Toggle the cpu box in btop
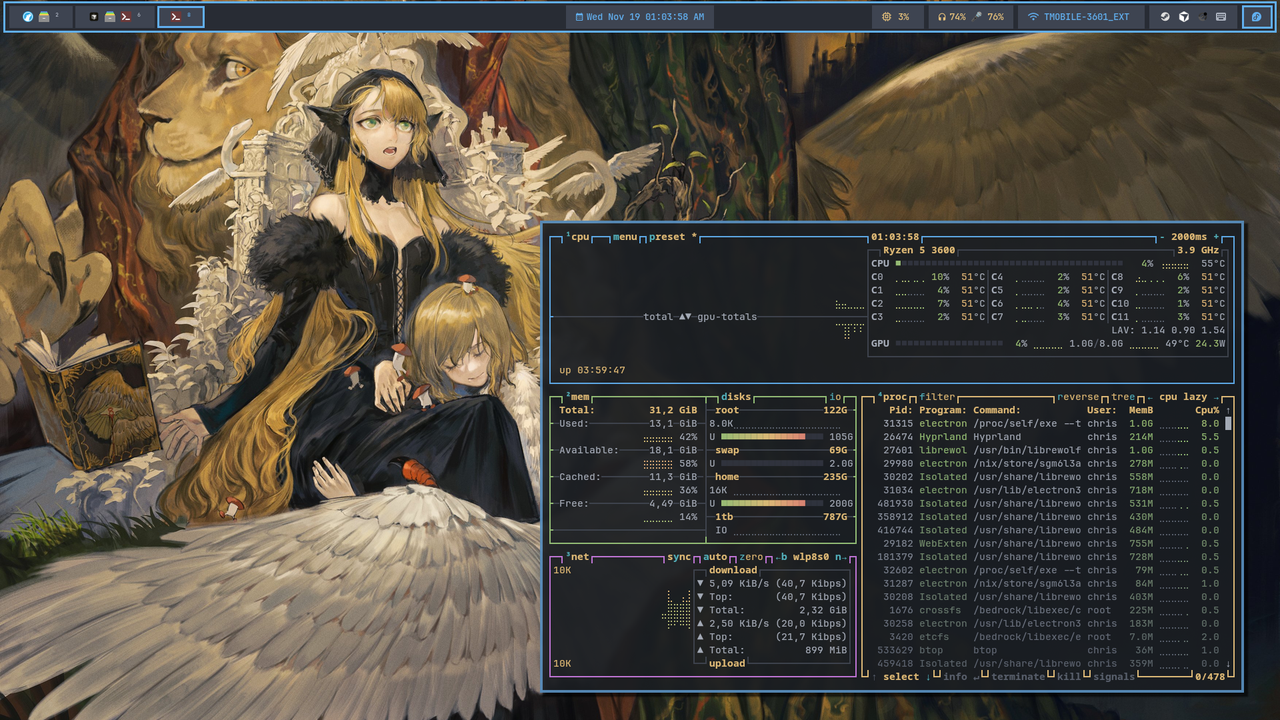The width and height of the screenshot is (1280, 720). (x=579, y=237)
